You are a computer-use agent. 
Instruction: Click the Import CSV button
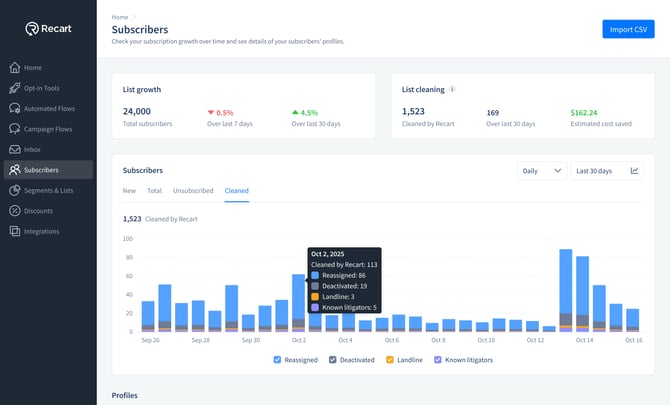pyautogui.click(x=628, y=29)
